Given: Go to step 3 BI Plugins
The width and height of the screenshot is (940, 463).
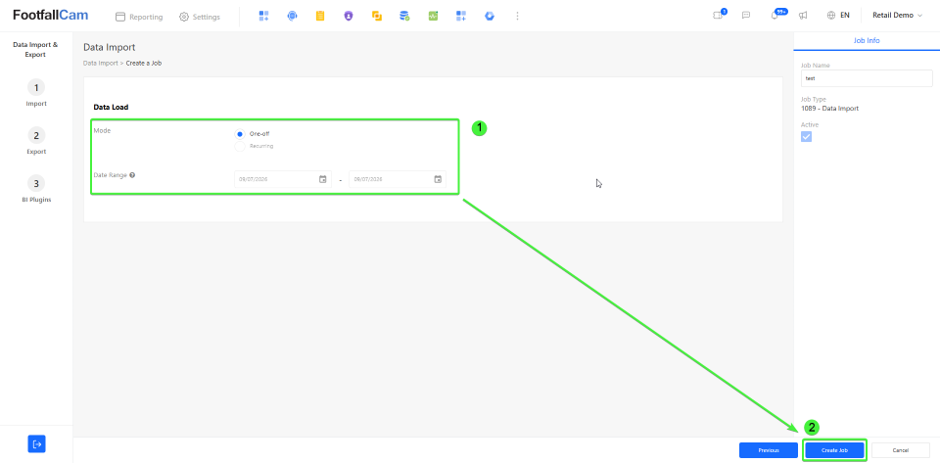Looking at the screenshot, I should tap(36, 189).
